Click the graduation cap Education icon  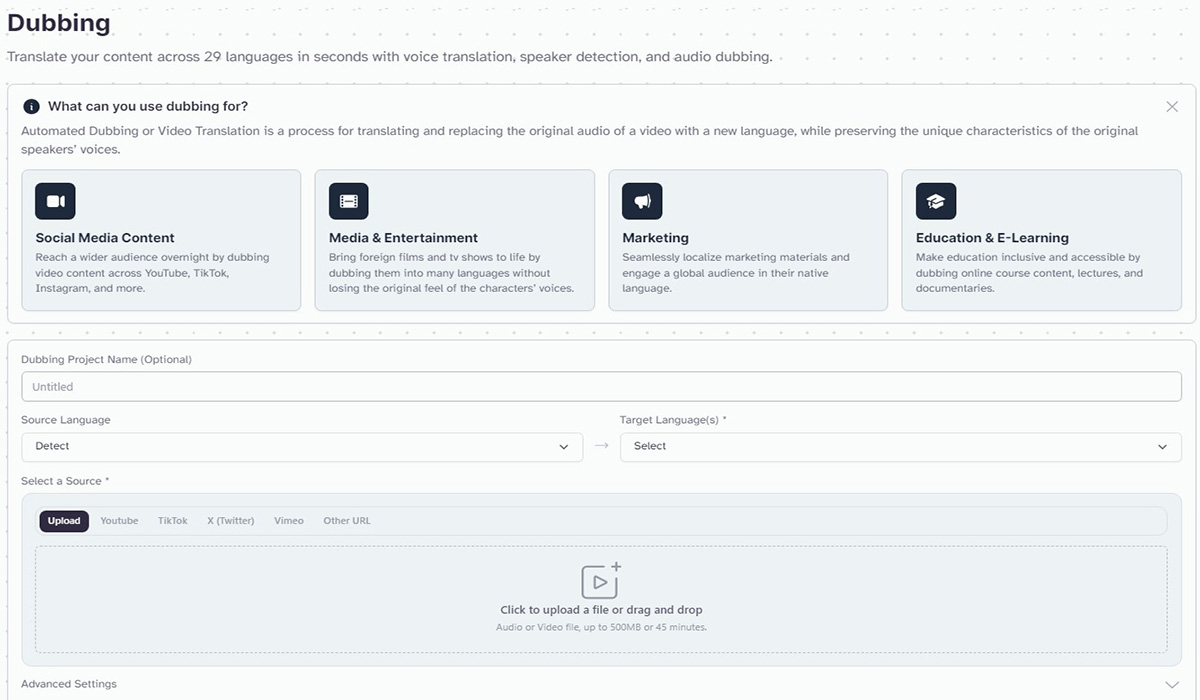click(935, 201)
